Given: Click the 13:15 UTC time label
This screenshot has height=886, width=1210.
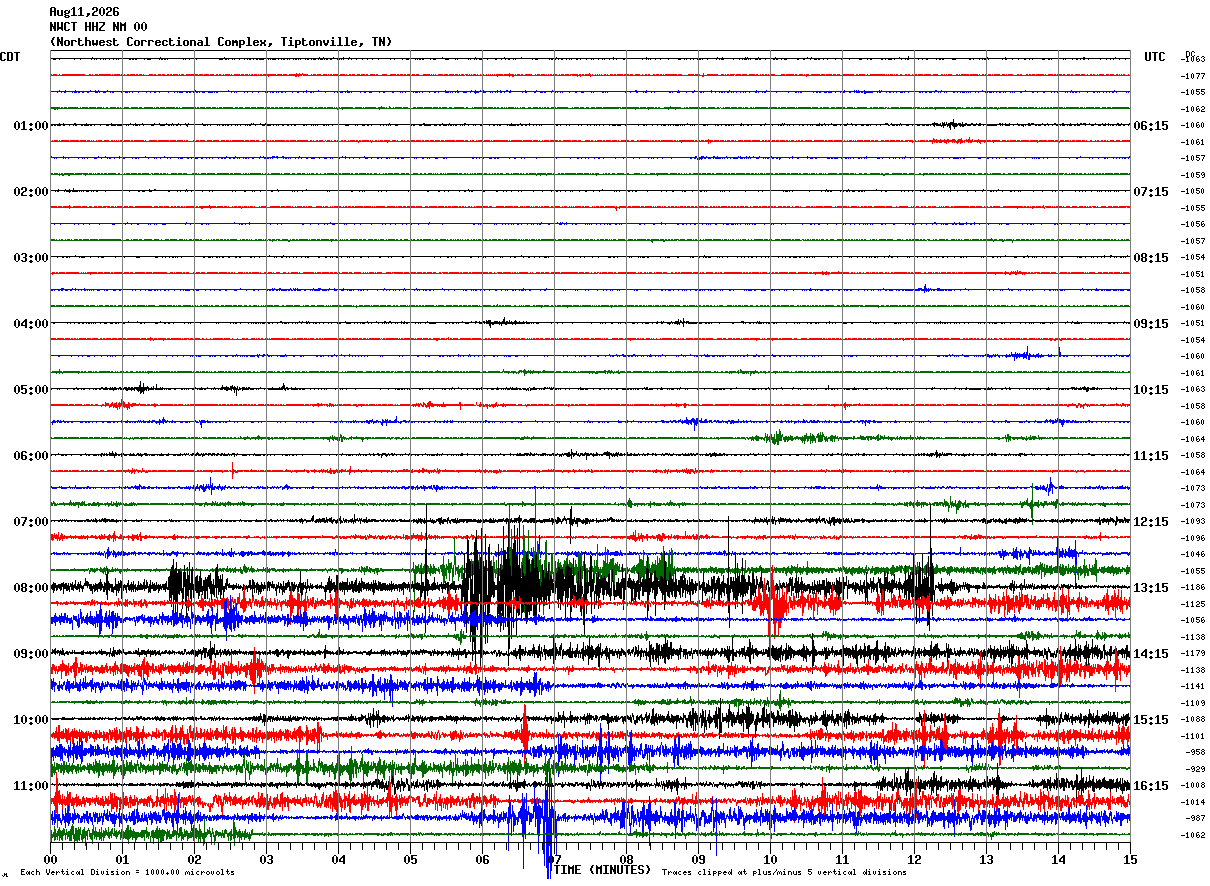Looking at the screenshot, I should 1151,588.
